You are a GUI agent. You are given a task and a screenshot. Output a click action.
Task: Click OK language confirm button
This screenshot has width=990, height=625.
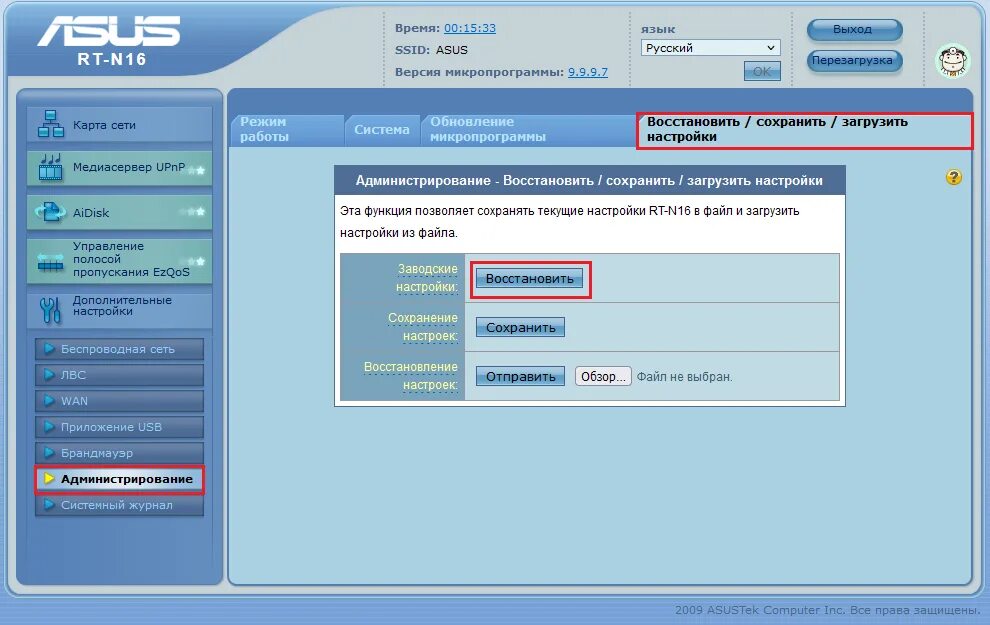pos(762,71)
